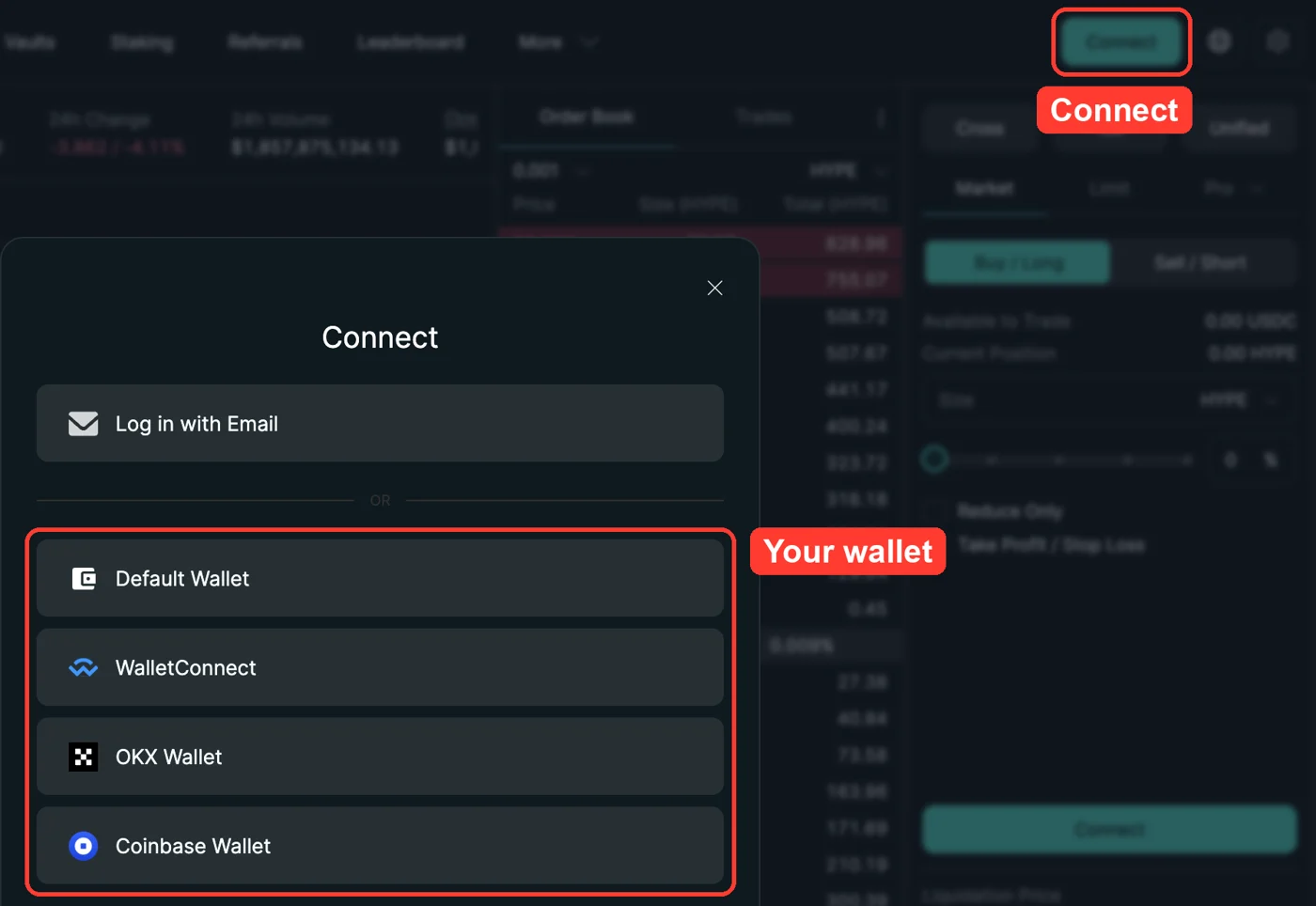Open the order book options menu
Viewport: 1316px width, 906px height.
coord(881,117)
